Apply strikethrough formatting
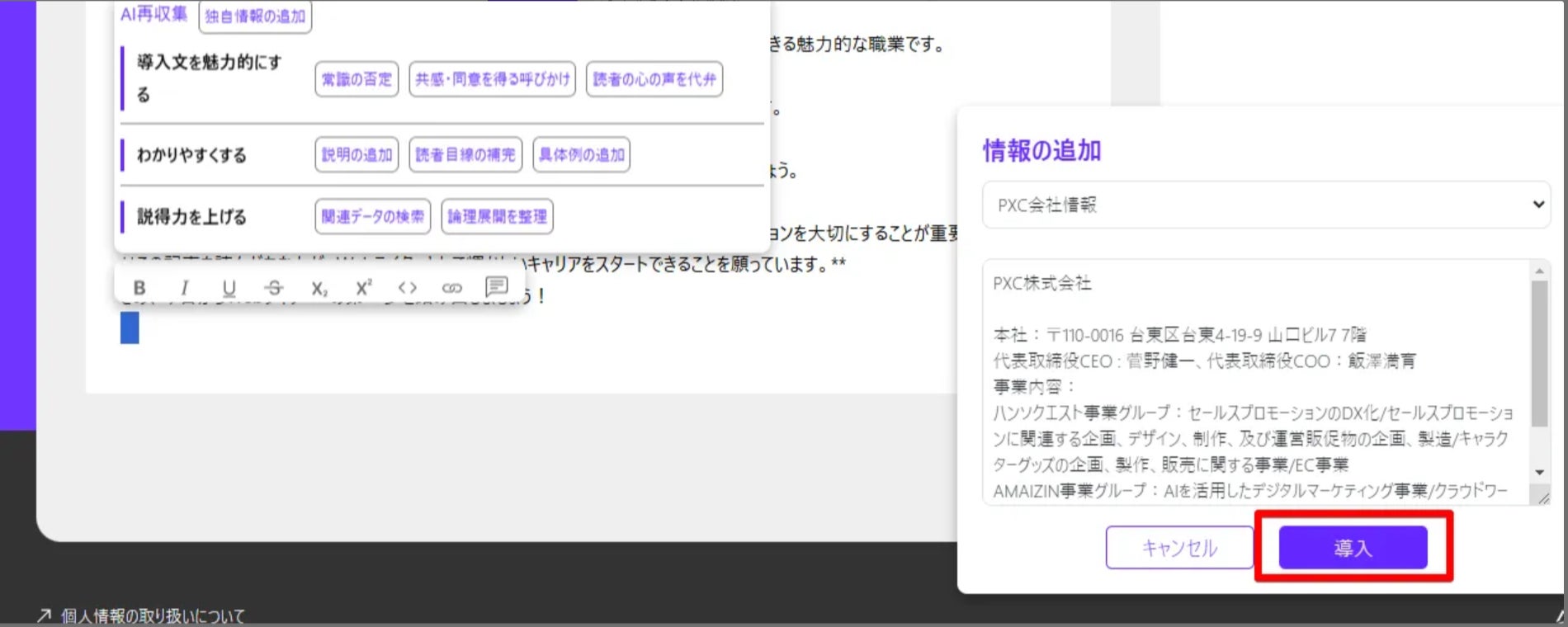Viewport: 1568px width, 627px height. pyautogui.click(x=274, y=288)
